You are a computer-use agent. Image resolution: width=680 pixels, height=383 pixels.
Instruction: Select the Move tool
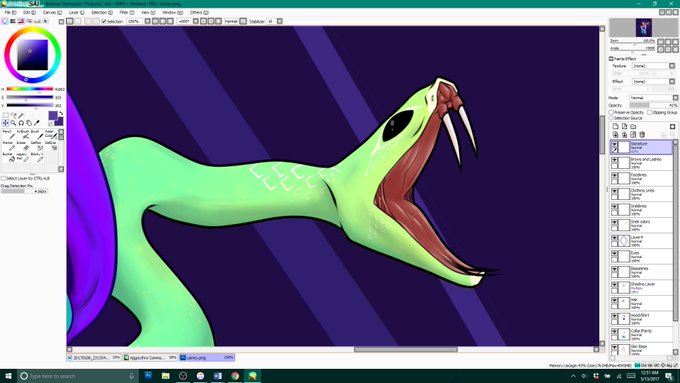(x=6, y=123)
